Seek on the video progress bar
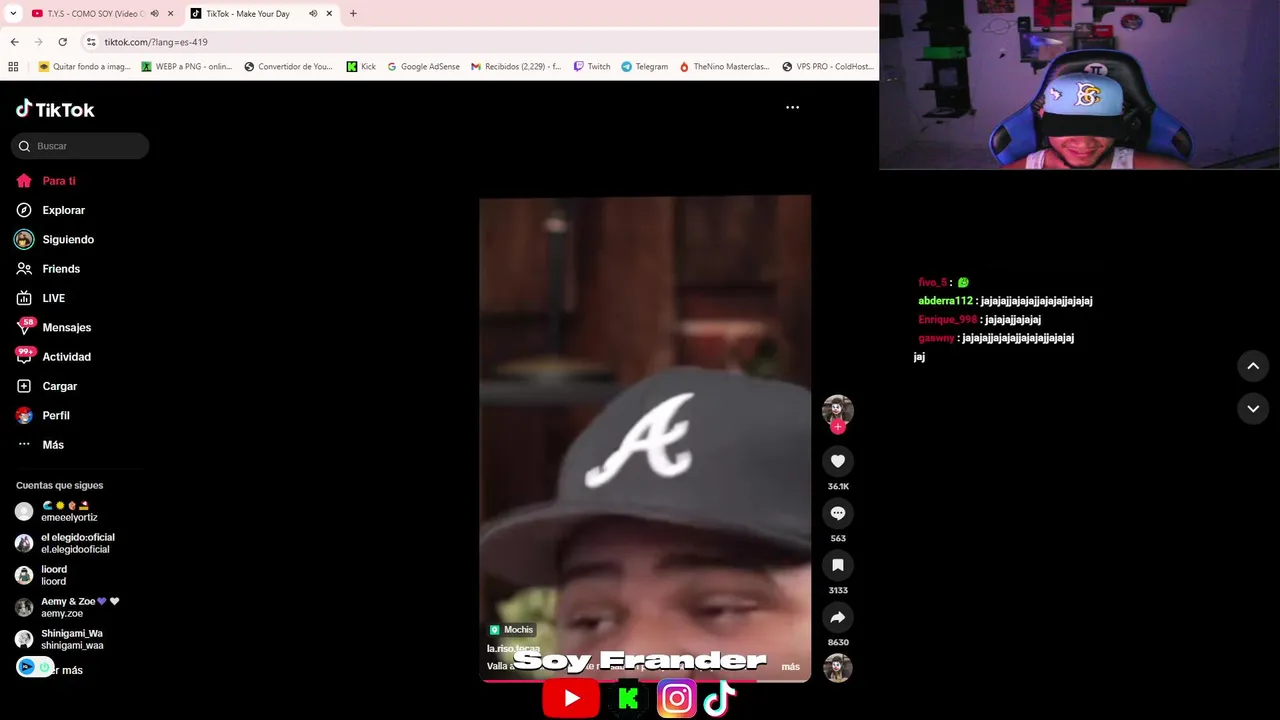This screenshot has height=720, width=1280. (645, 680)
